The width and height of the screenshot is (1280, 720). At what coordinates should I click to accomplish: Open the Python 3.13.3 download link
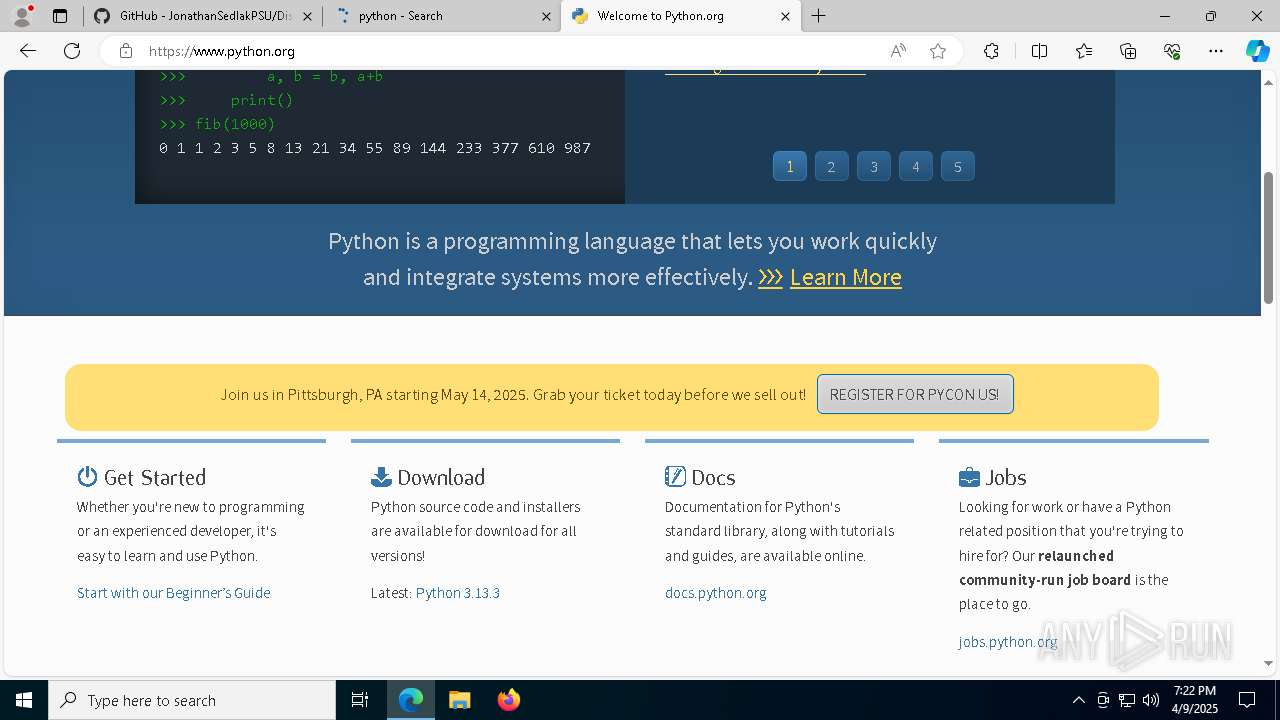[x=458, y=593]
